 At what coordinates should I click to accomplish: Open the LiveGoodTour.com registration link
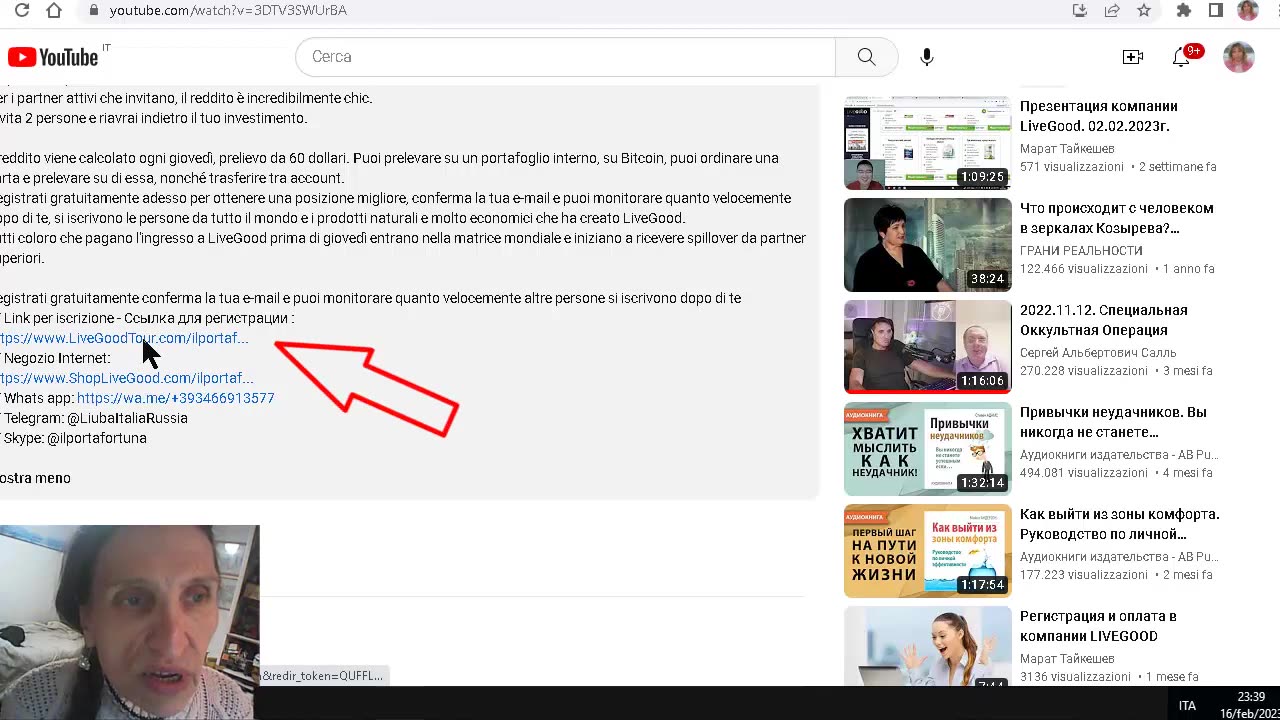pyautogui.click(x=124, y=338)
